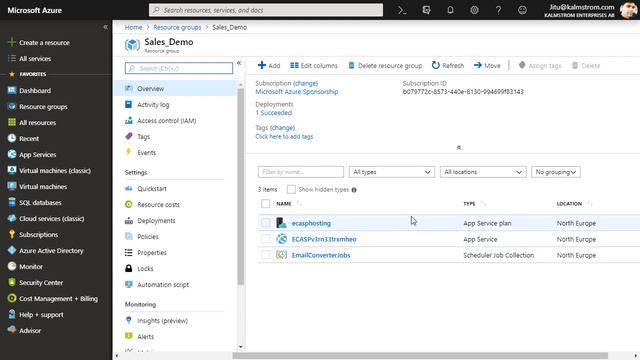Open Quickstart under Settings

pyautogui.click(x=152, y=189)
